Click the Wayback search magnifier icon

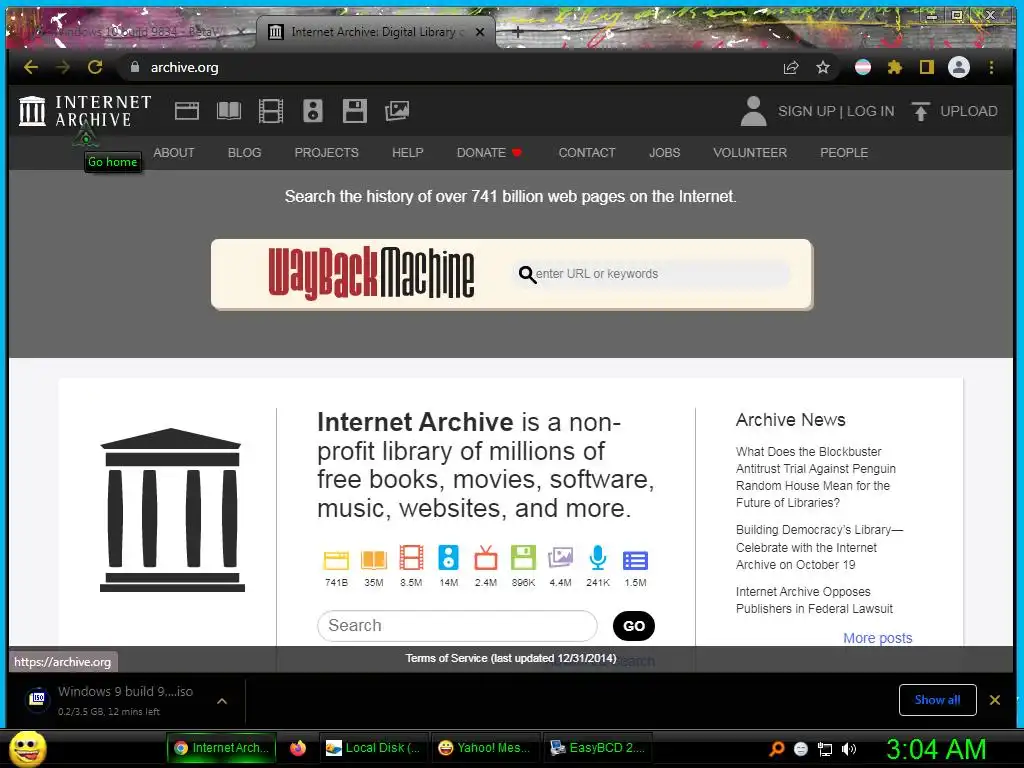[x=526, y=274]
